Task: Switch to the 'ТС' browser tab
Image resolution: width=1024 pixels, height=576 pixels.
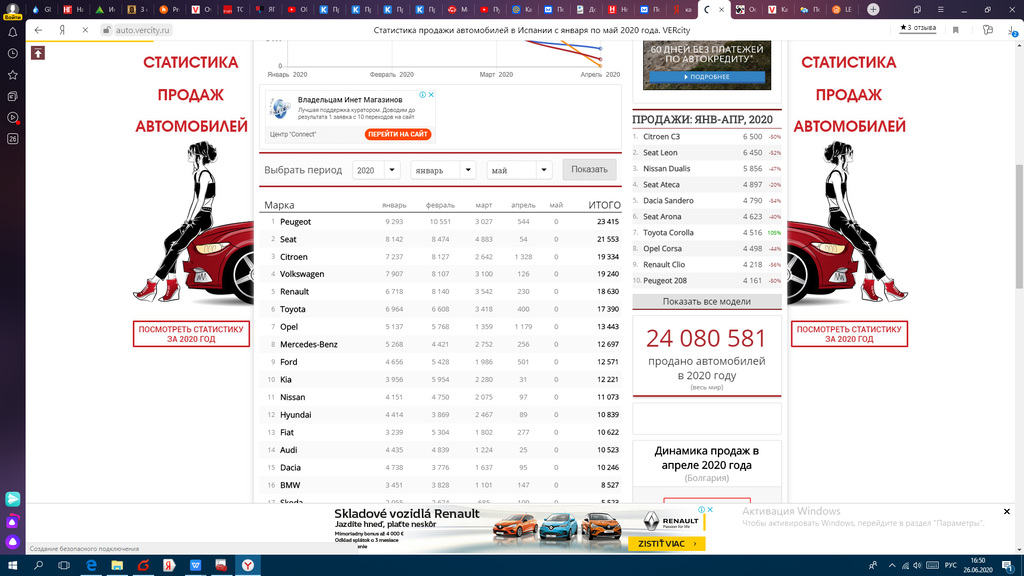Action: click(234, 10)
